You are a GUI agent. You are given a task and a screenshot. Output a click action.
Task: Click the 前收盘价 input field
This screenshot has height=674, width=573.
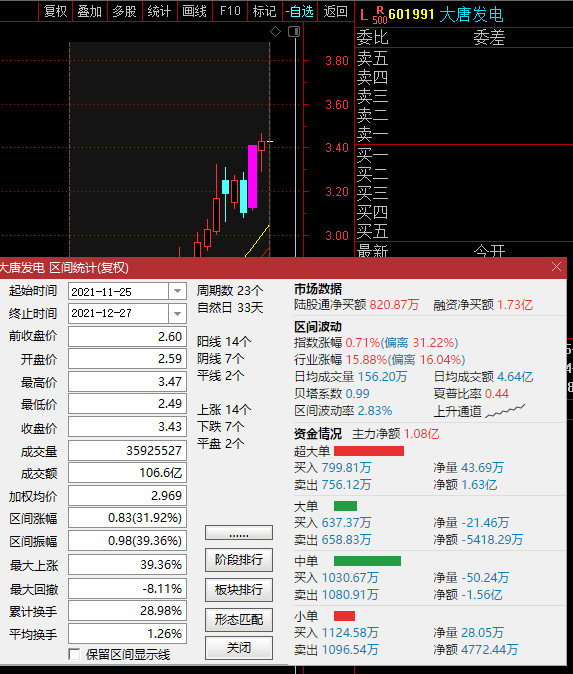click(x=127, y=336)
